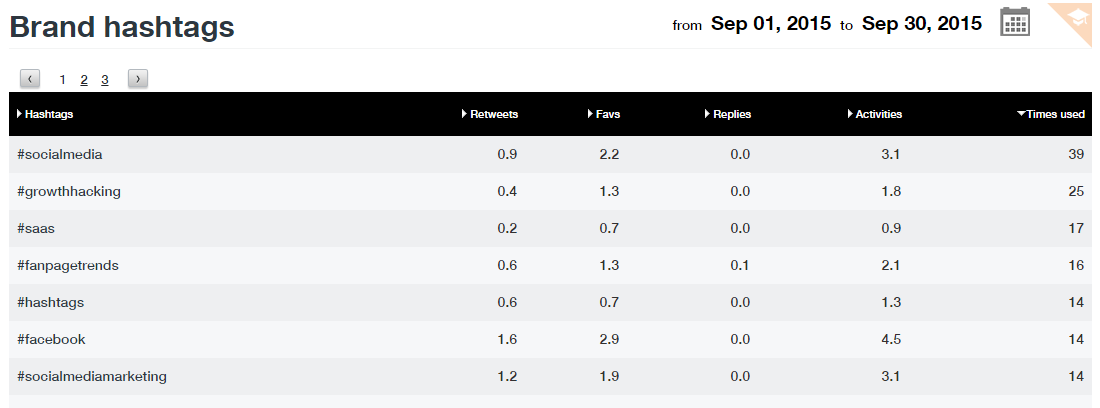Click the #facebook hashtag entry

pyautogui.click(x=52, y=340)
